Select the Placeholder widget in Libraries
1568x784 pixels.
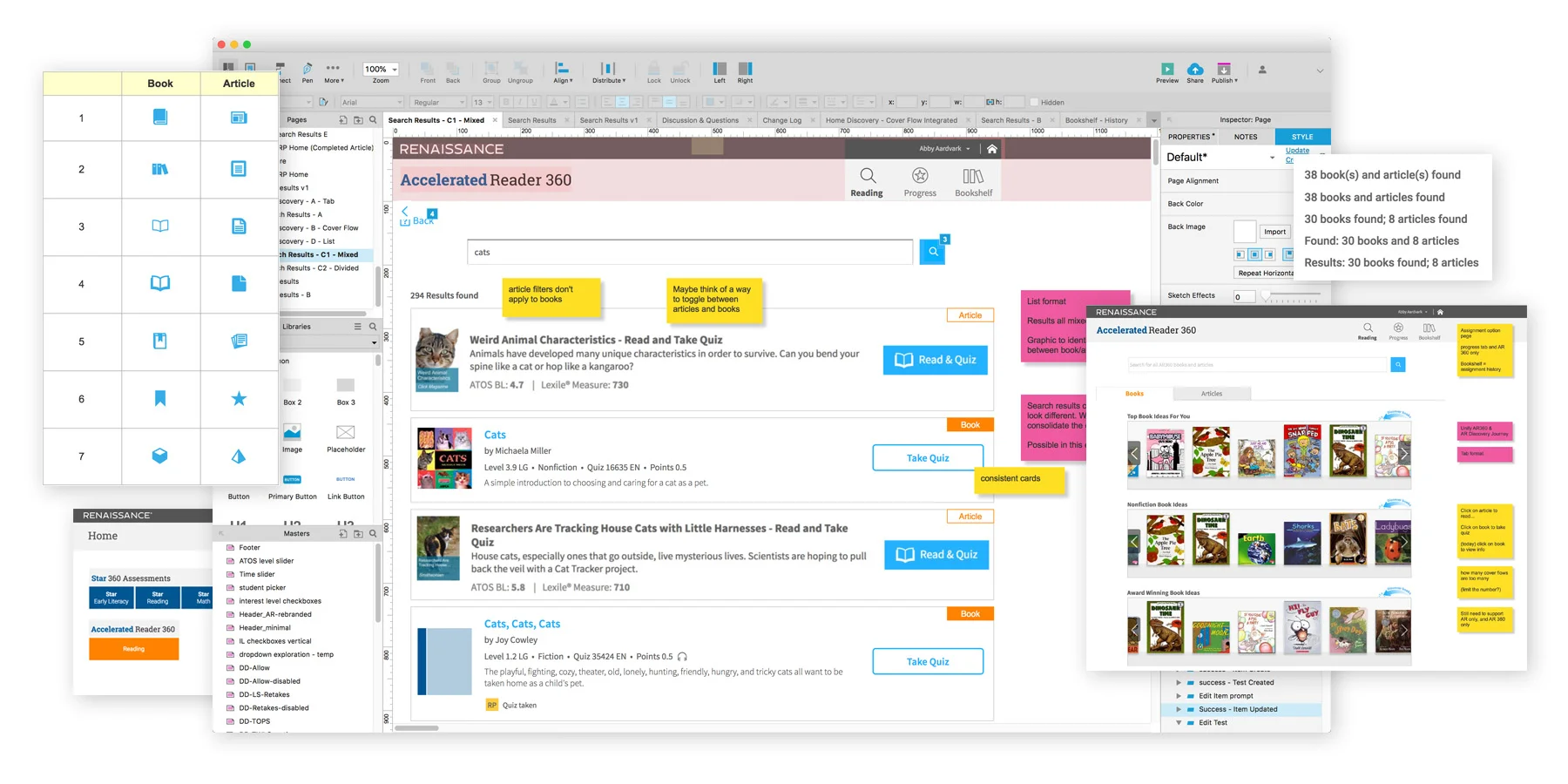pyautogui.click(x=346, y=439)
